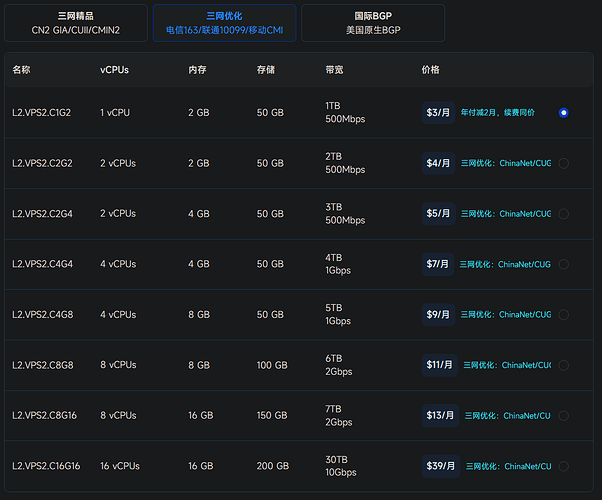Viewport: 602px width, 500px height.
Task: Pick the L2.VPS2.C16G16 plan radio button
Action: 564,466
